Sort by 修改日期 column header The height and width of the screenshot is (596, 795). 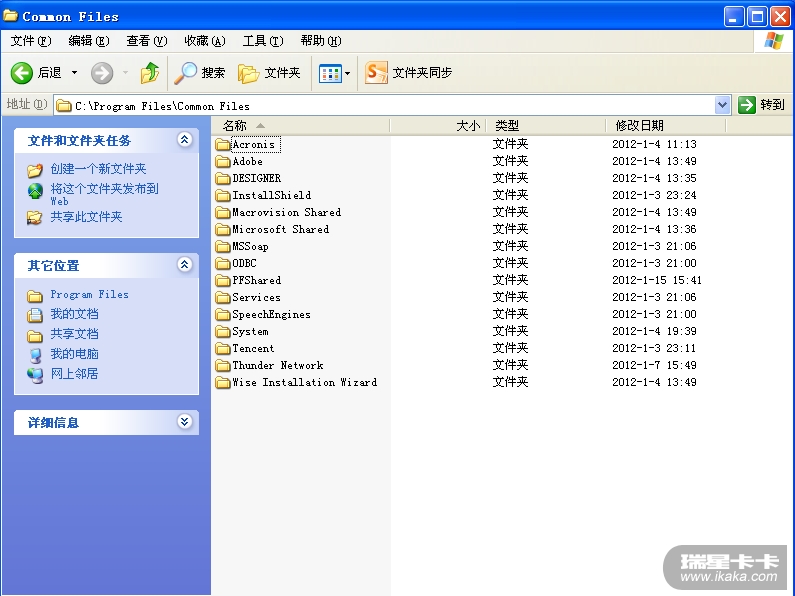pyautogui.click(x=666, y=125)
